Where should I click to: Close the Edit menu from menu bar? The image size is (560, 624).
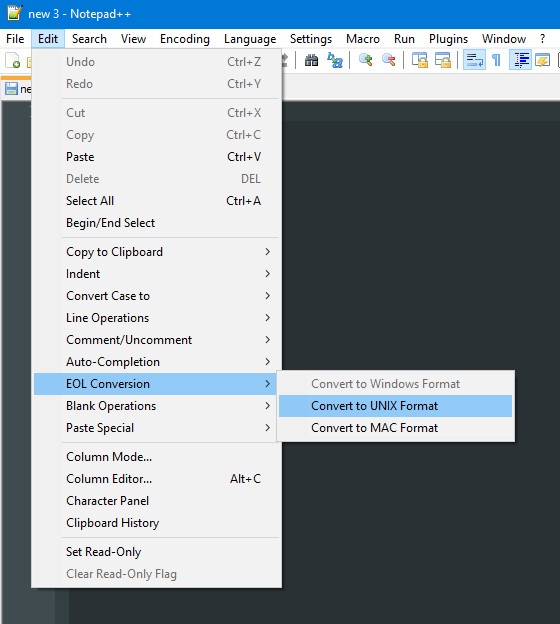tap(48, 39)
